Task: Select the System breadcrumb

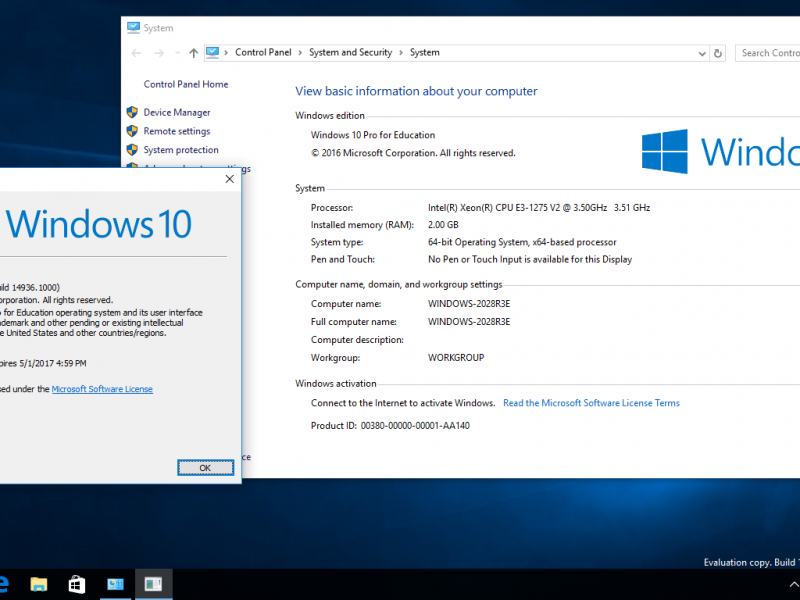Action: 424,53
